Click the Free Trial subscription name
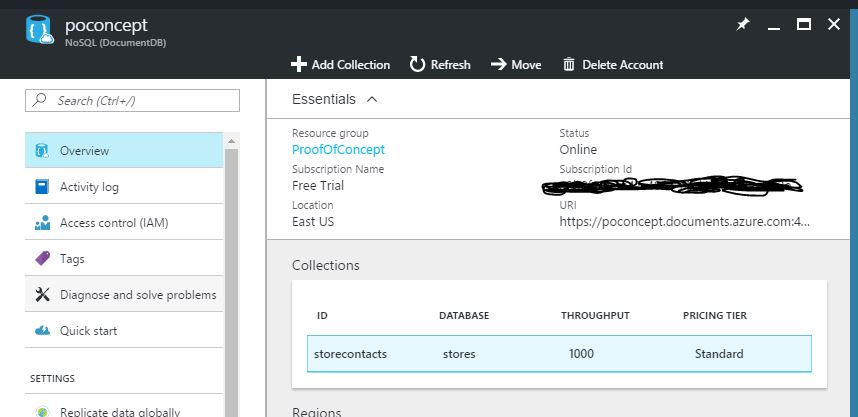Viewport: 858px width, 417px height. (x=318, y=186)
